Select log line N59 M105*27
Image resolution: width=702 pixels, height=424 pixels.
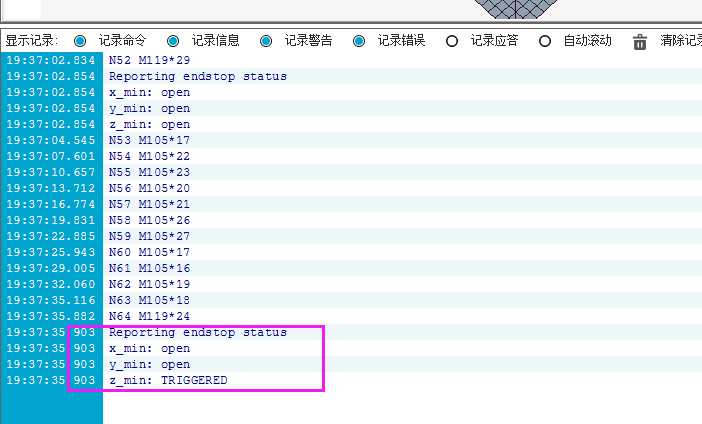coord(149,236)
